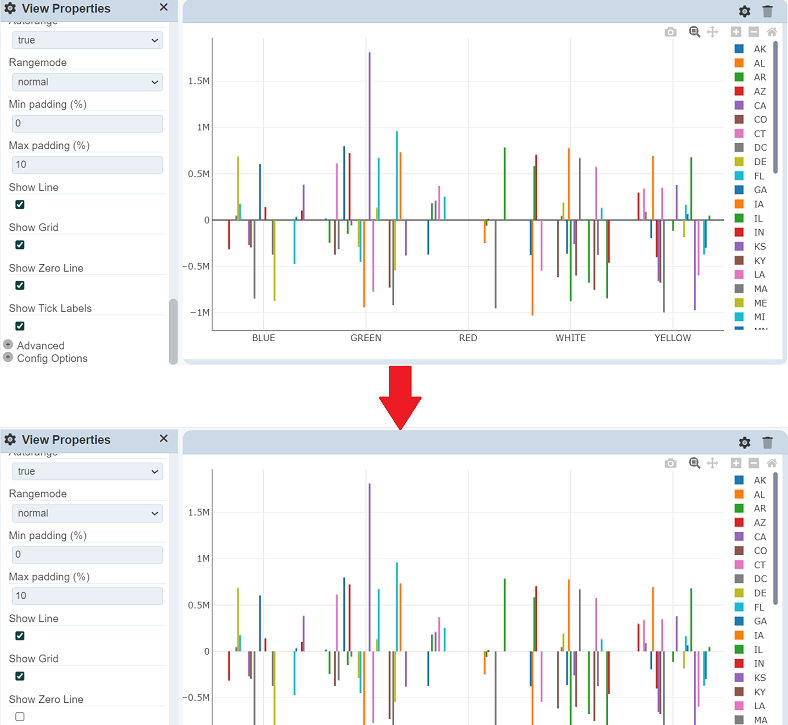The width and height of the screenshot is (788, 725).
Task: Toggle the ME series in the legend
Action: (759, 302)
